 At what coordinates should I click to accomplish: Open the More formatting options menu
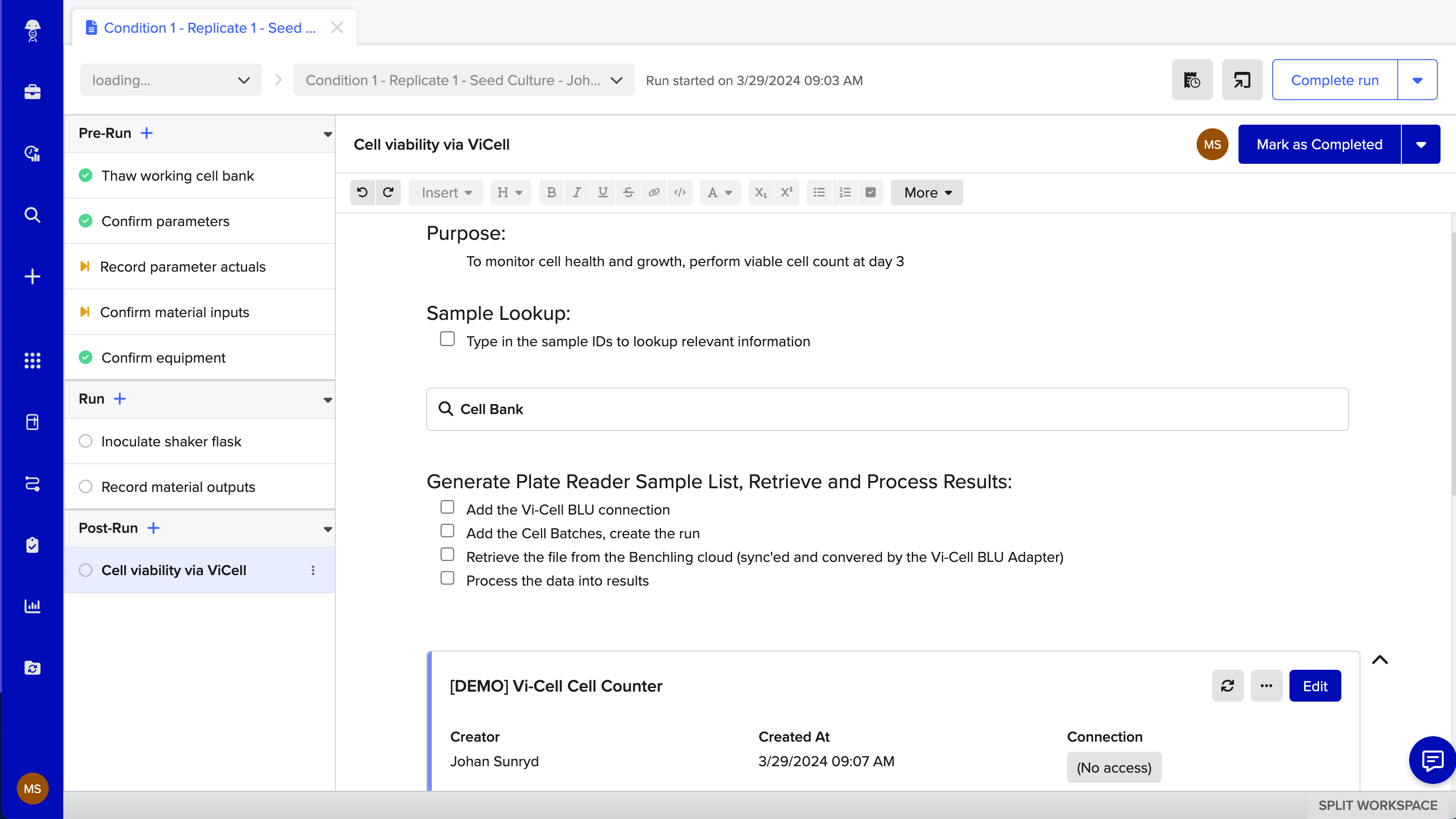(926, 192)
